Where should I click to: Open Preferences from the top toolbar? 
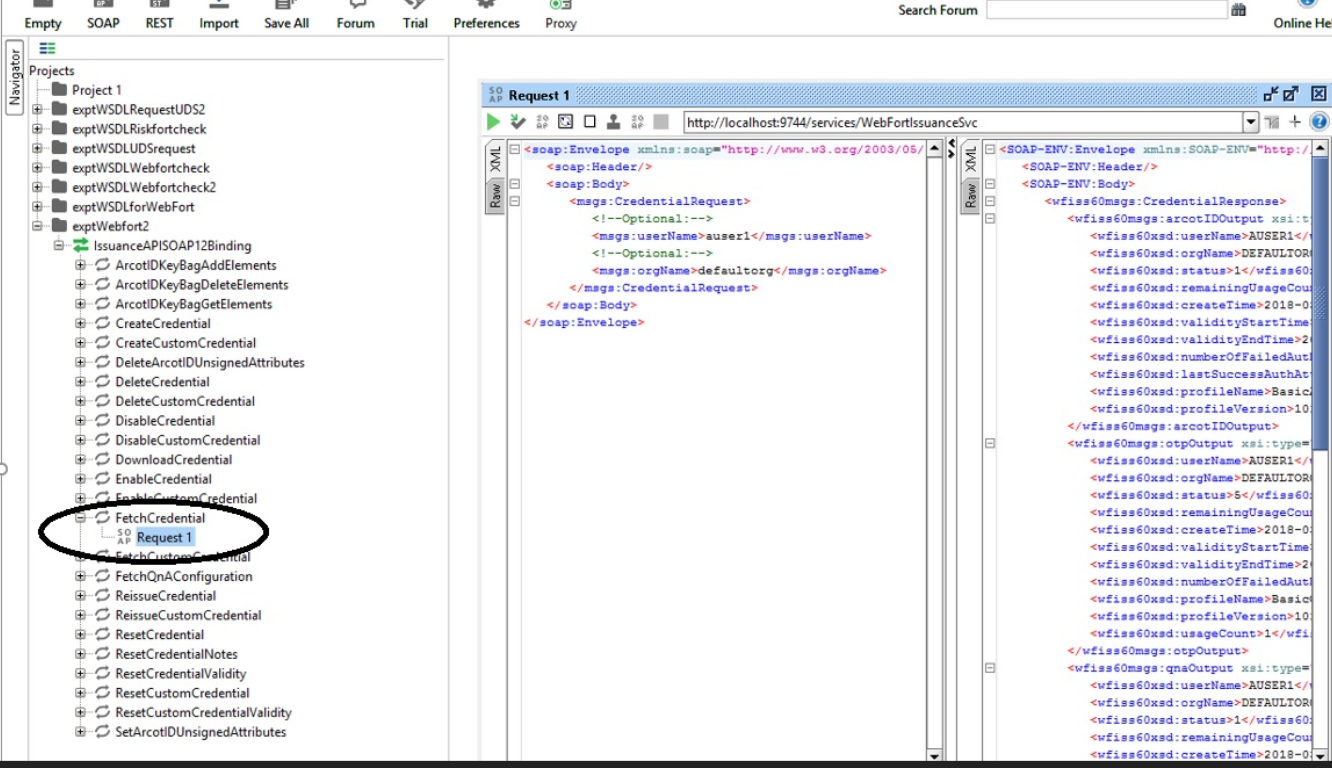pyautogui.click(x=486, y=15)
